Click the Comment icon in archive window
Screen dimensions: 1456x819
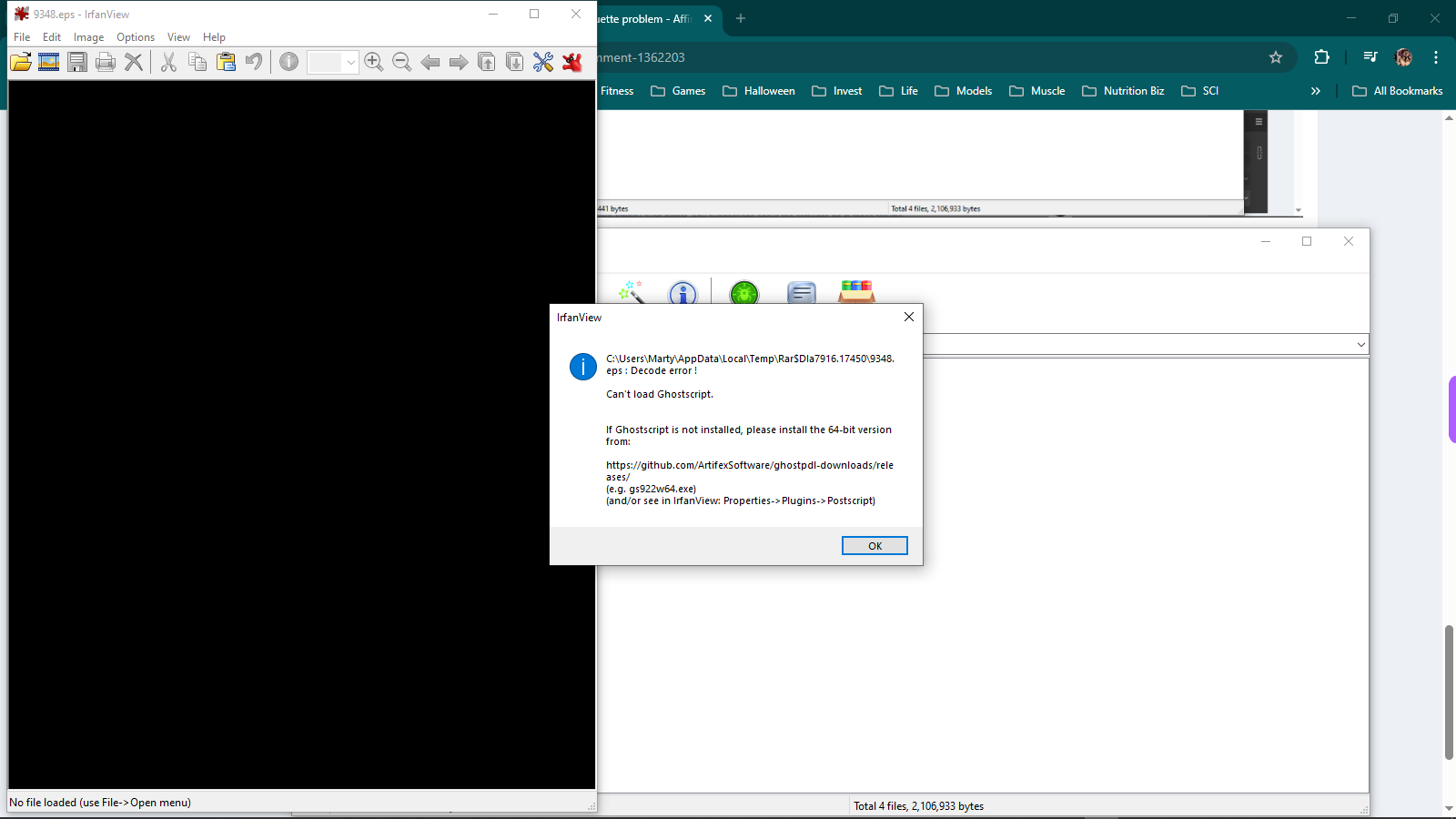point(802,292)
